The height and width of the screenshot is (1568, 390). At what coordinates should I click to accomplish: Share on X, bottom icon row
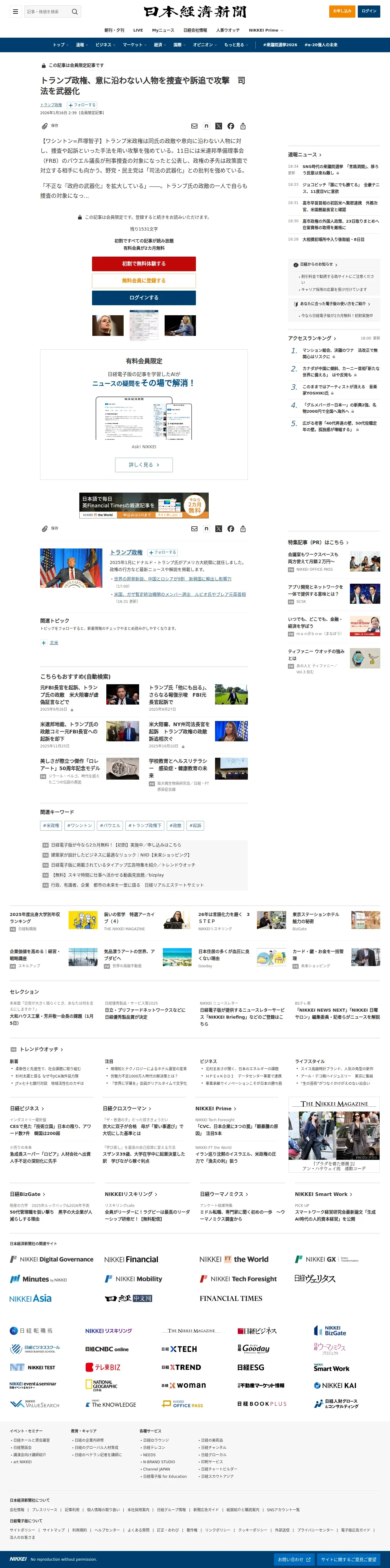(x=218, y=529)
